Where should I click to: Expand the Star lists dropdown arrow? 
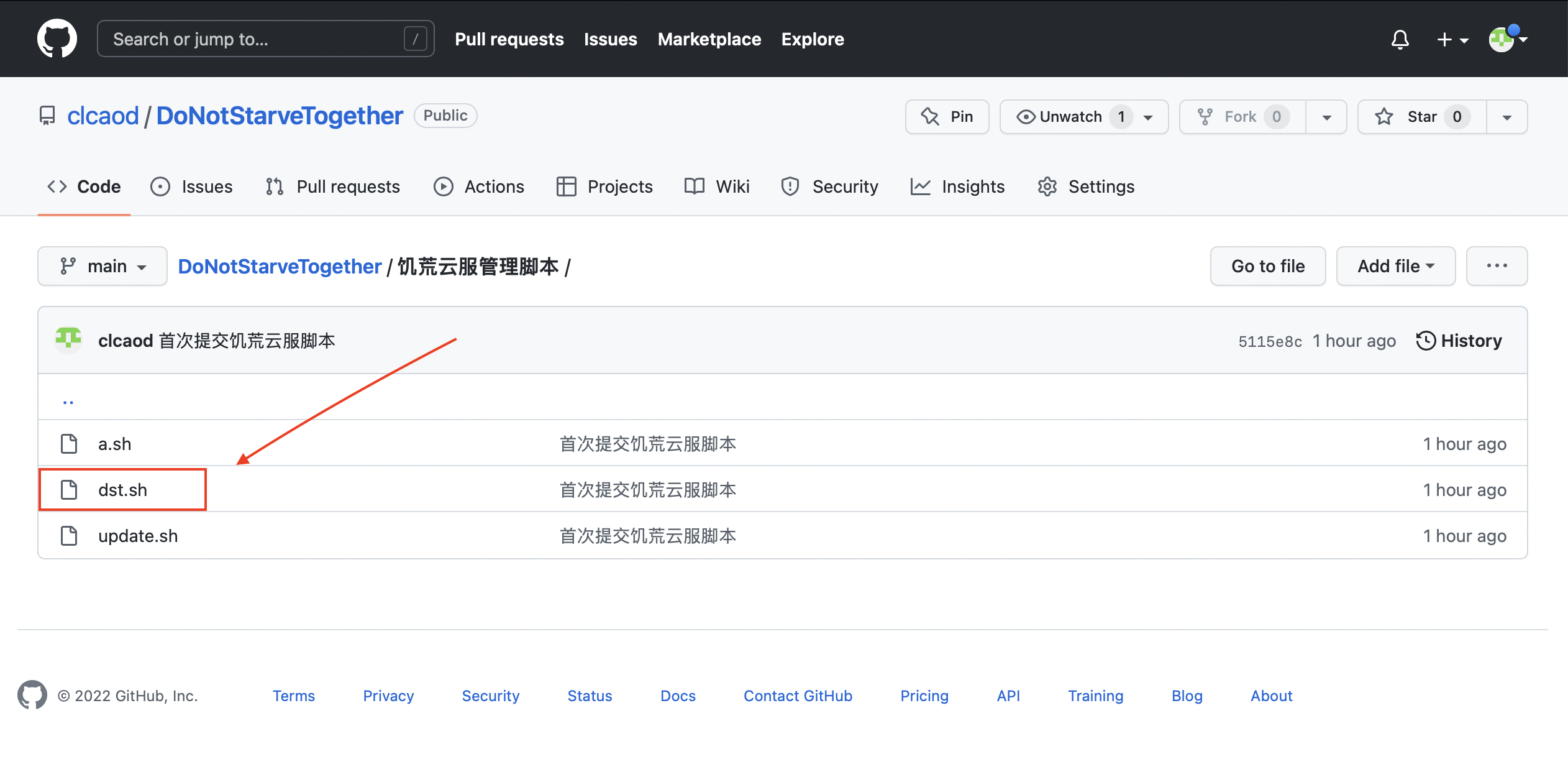pos(1506,117)
